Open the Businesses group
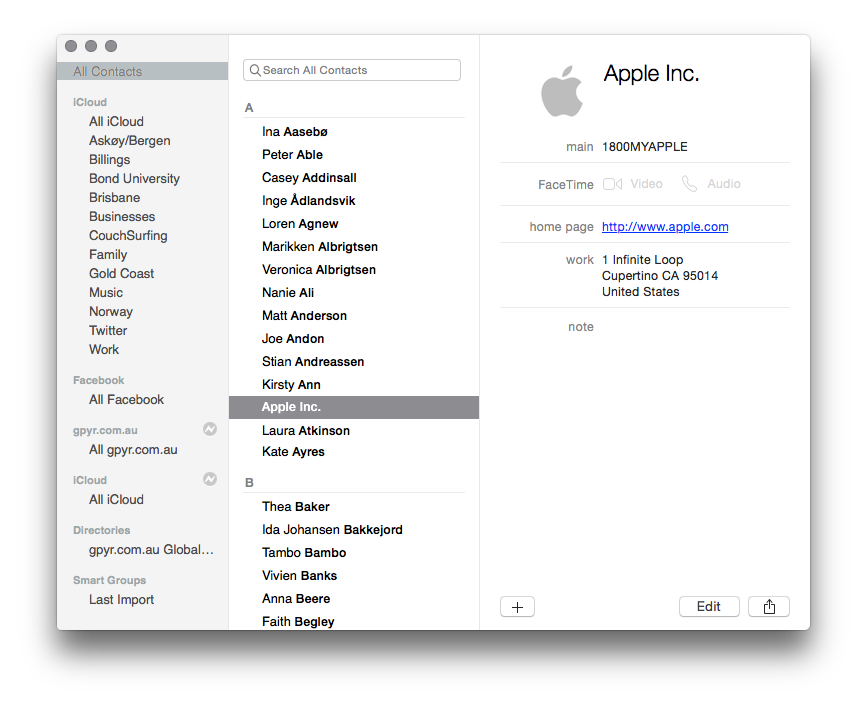The height and width of the screenshot is (709, 867). pyautogui.click(x=122, y=217)
